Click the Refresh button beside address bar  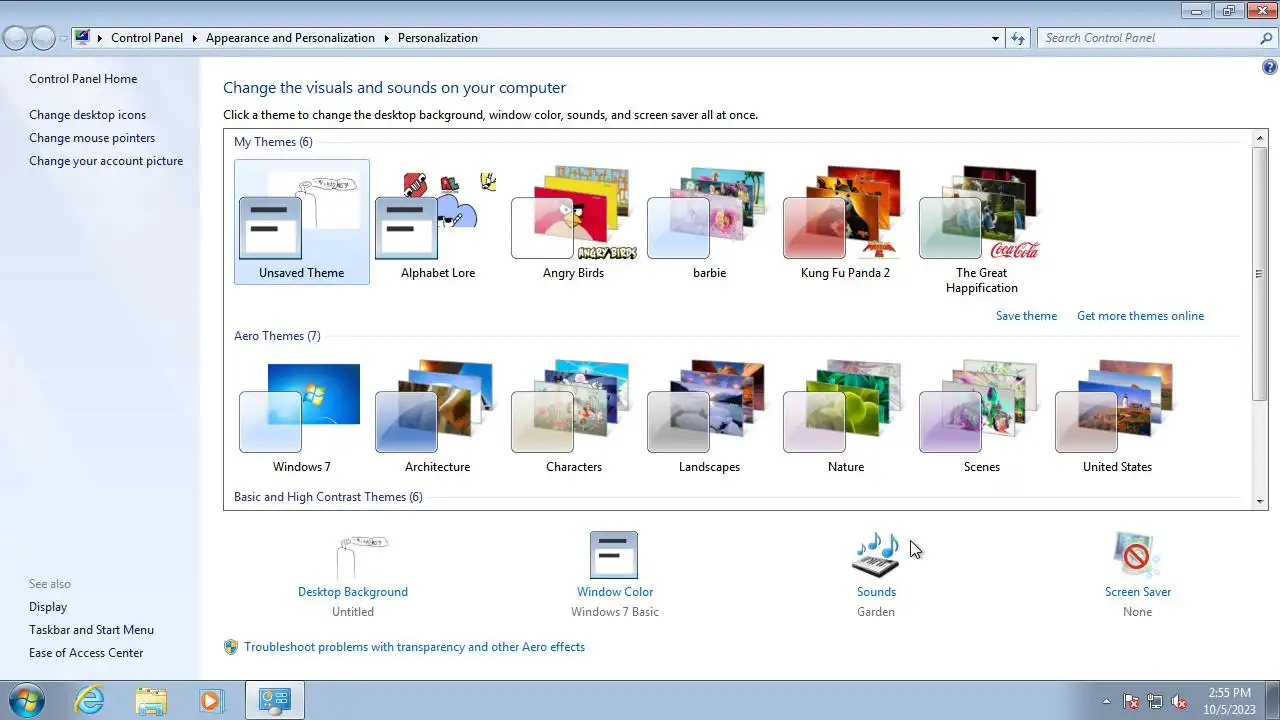click(x=1018, y=38)
